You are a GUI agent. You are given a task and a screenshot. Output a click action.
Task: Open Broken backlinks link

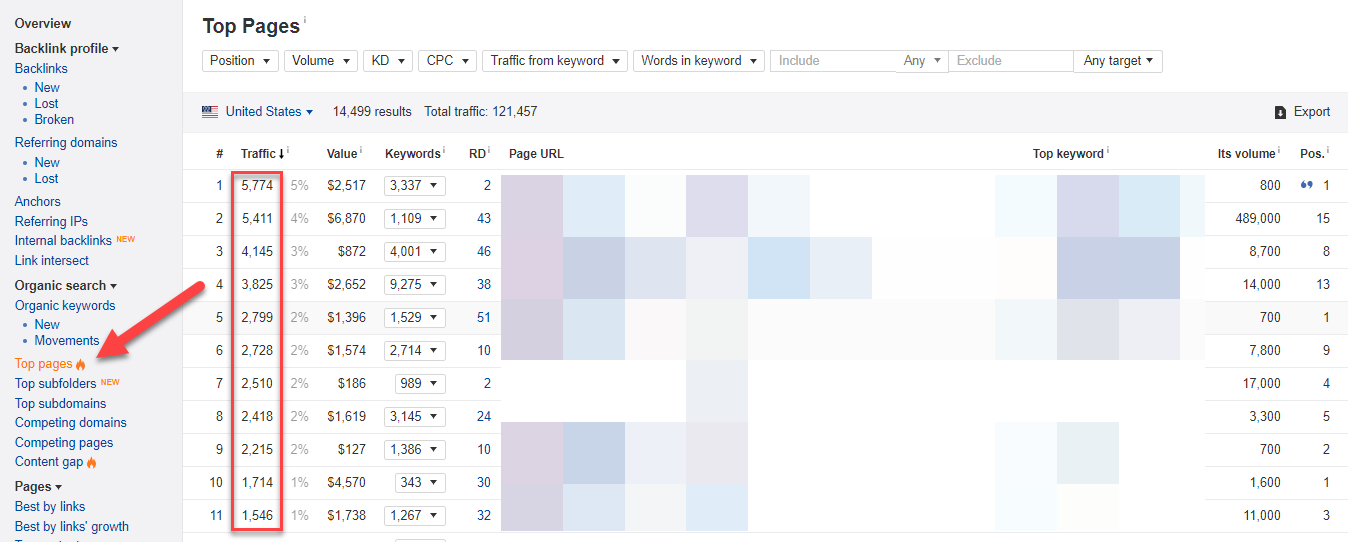point(54,120)
